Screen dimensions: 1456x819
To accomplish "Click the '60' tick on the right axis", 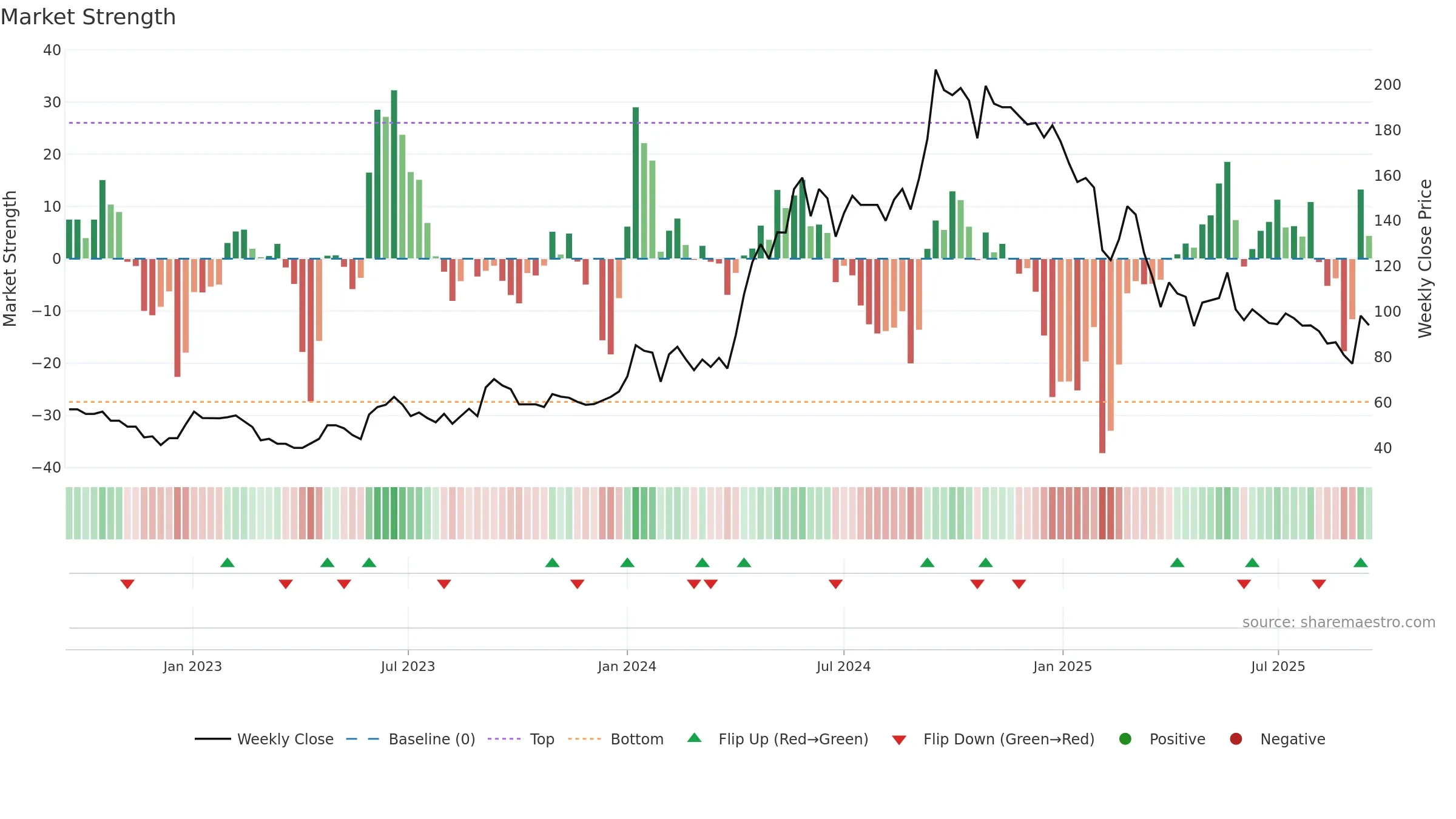I will pyautogui.click(x=1383, y=403).
